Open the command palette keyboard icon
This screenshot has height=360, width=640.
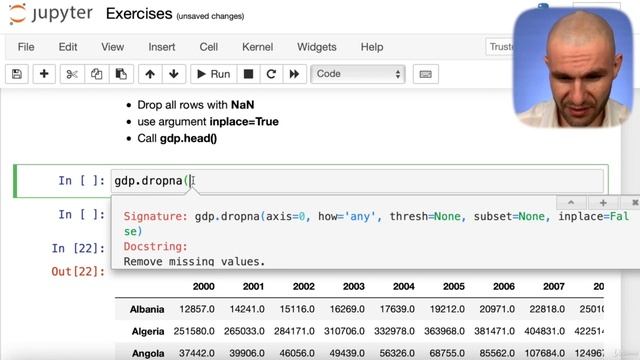click(426, 74)
